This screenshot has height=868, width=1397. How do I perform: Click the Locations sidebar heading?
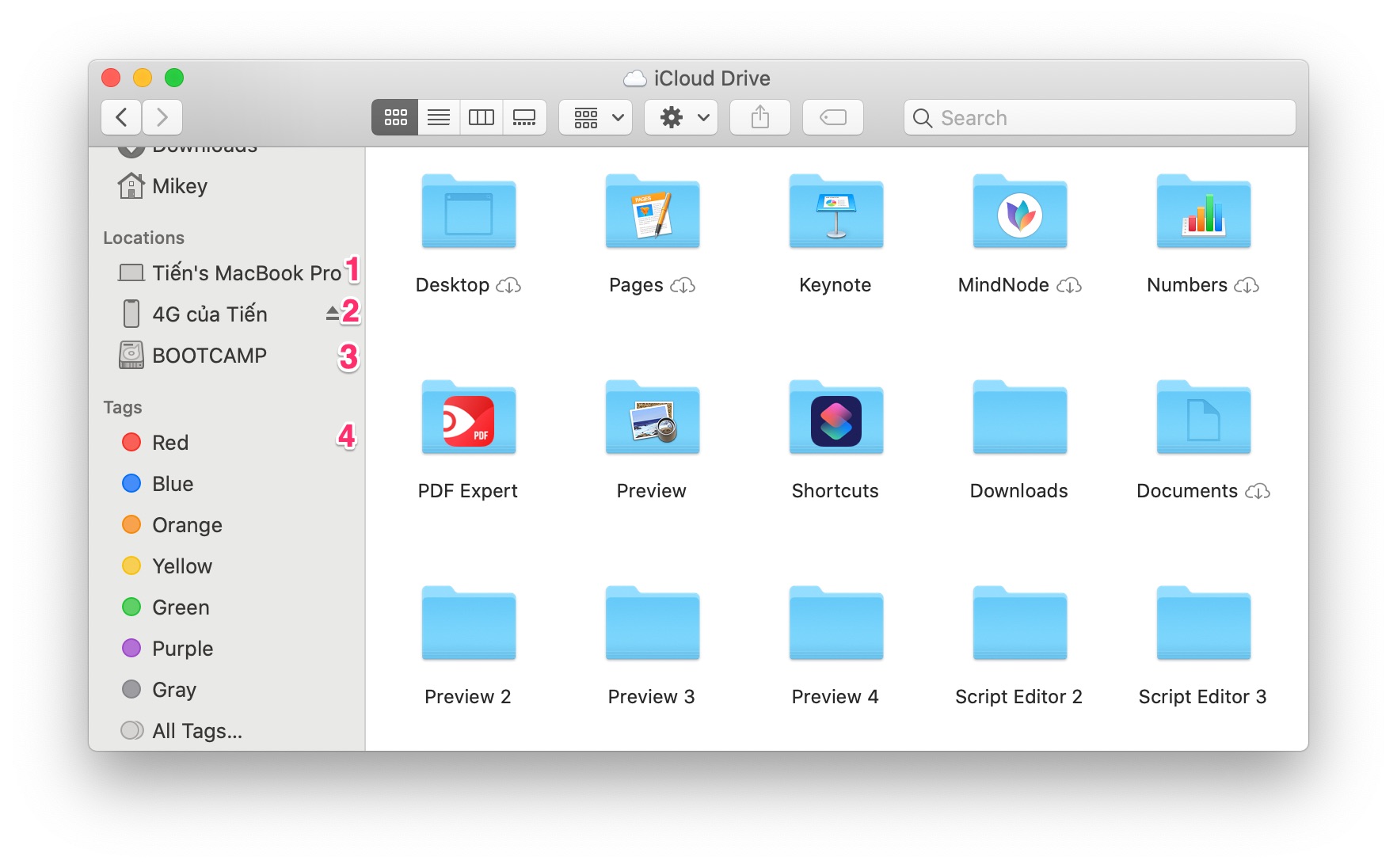[144, 238]
